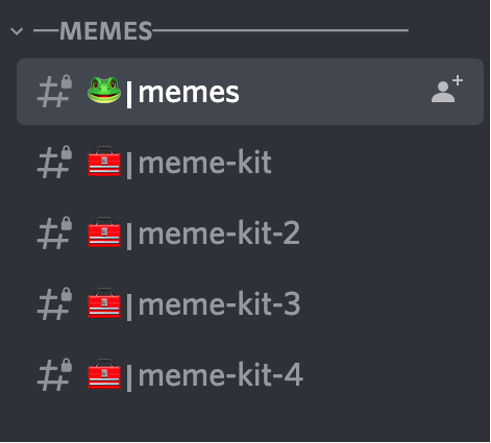The width and height of the screenshot is (491, 443).
Task: Click the locked hashtag icon beside meme-kit-3
Action: [x=54, y=304]
